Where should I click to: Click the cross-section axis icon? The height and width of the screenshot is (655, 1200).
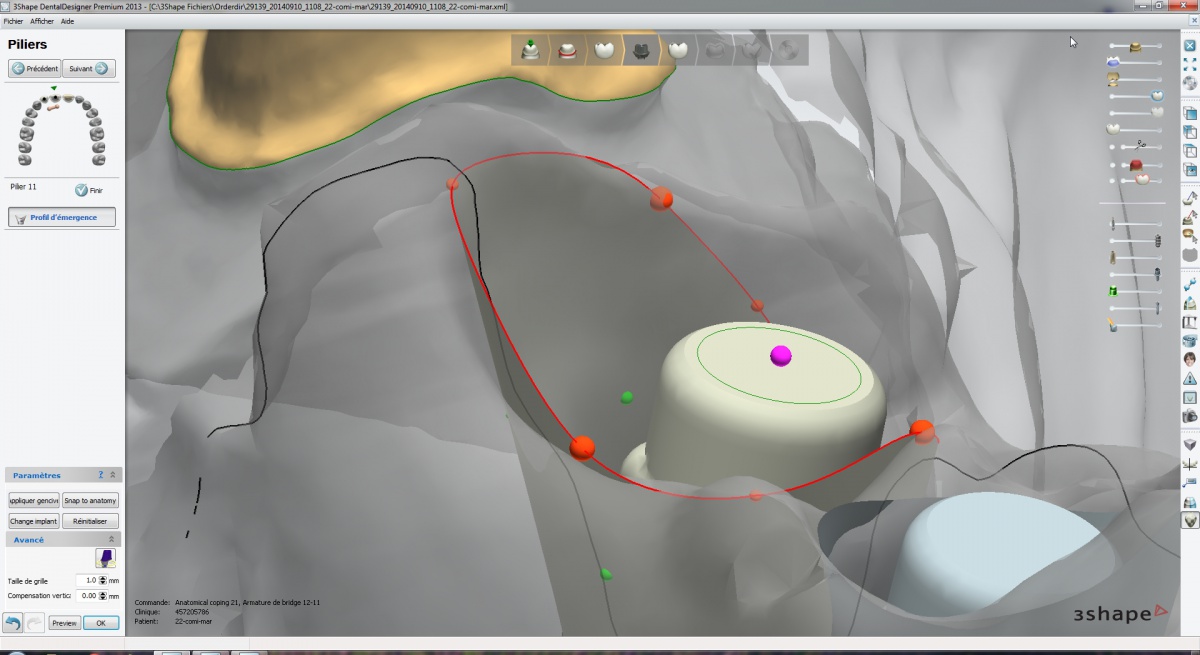tap(1190, 464)
